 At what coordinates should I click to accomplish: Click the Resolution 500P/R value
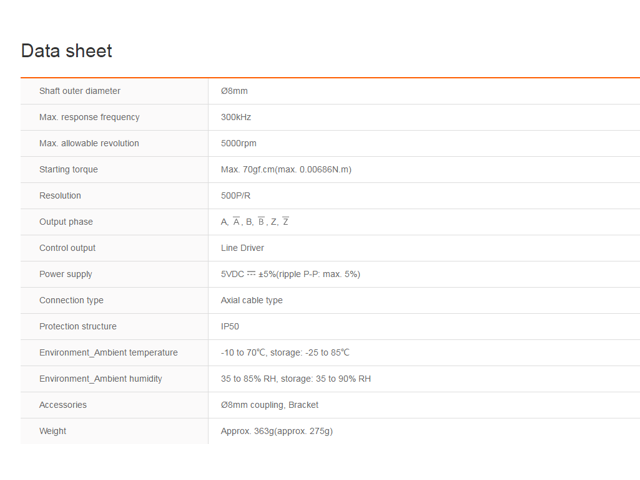pos(236,196)
